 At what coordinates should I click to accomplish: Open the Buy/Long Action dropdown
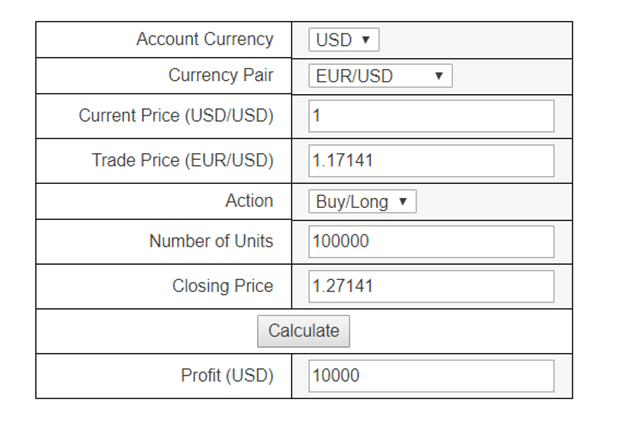pos(361,202)
